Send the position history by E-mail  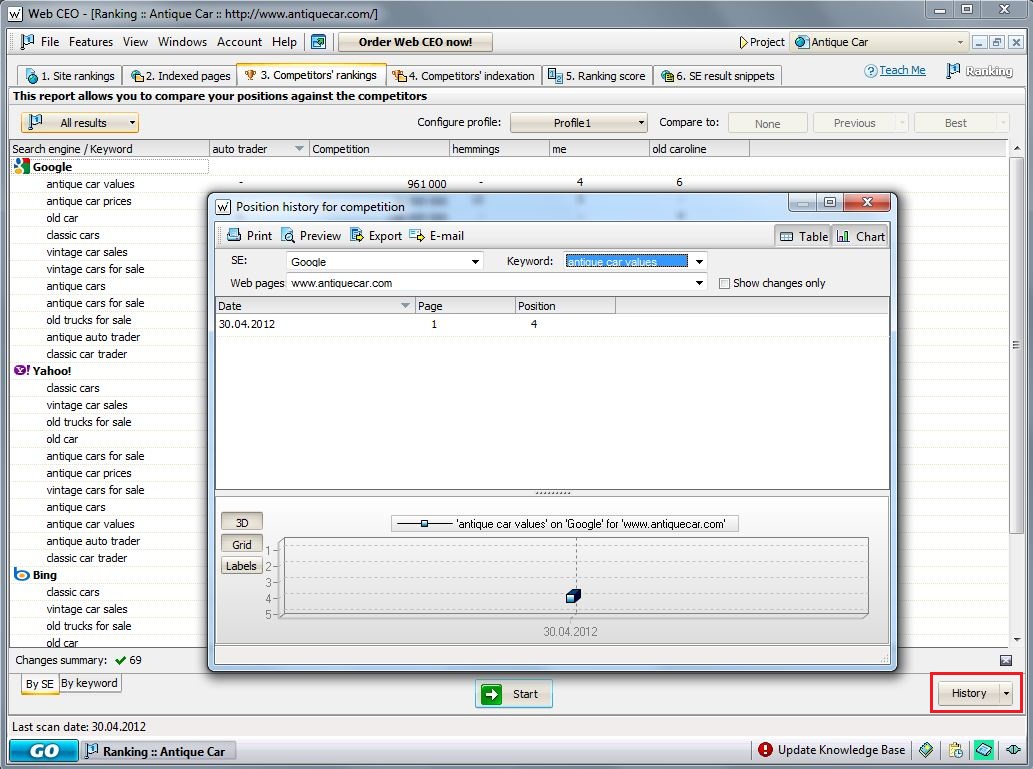(436, 236)
